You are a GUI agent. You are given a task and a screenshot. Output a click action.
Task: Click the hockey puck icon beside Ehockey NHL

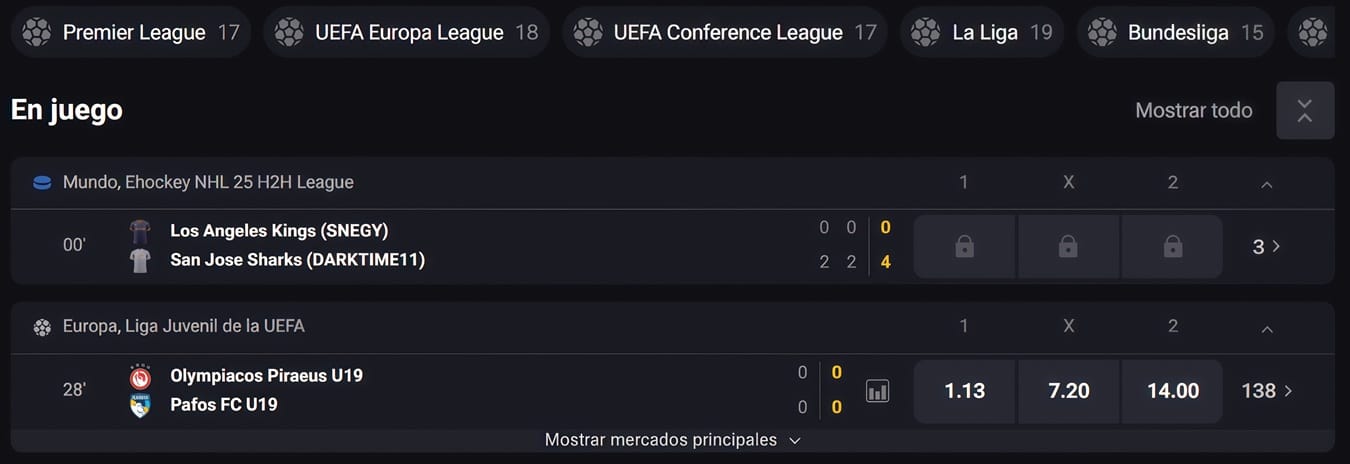42,183
